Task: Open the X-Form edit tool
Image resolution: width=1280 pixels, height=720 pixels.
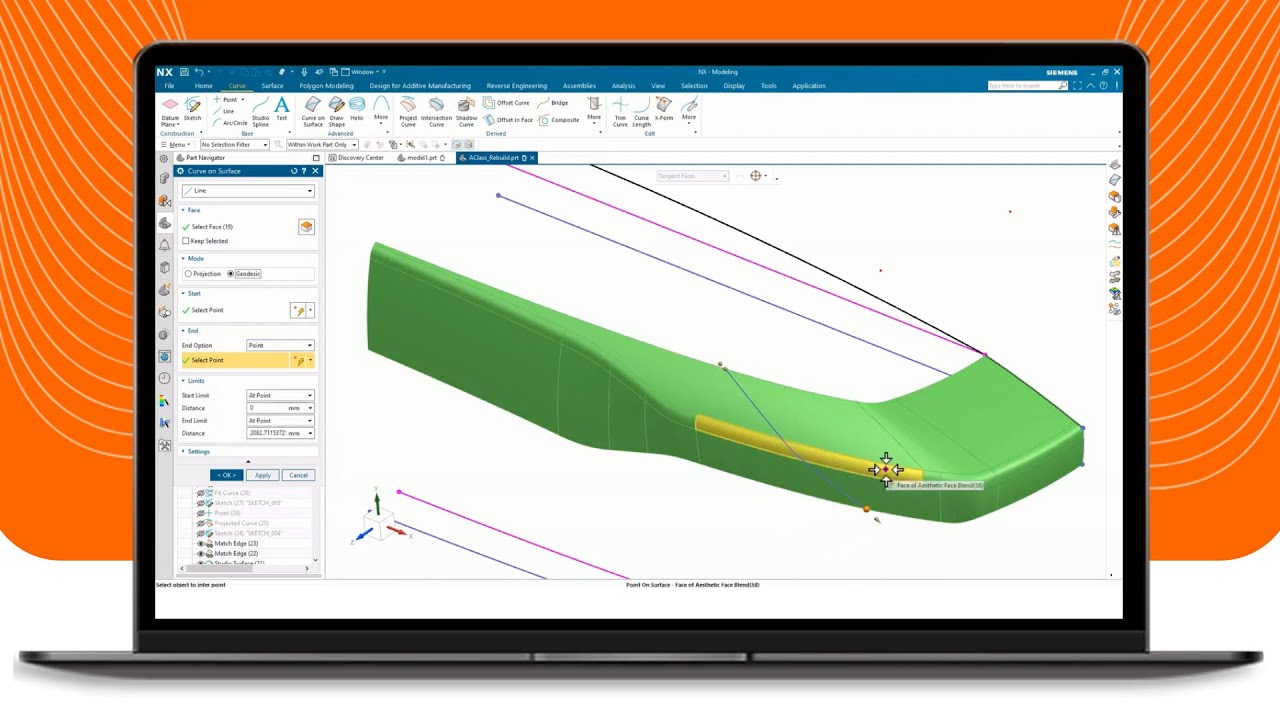Action: click(x=664, y=110)
